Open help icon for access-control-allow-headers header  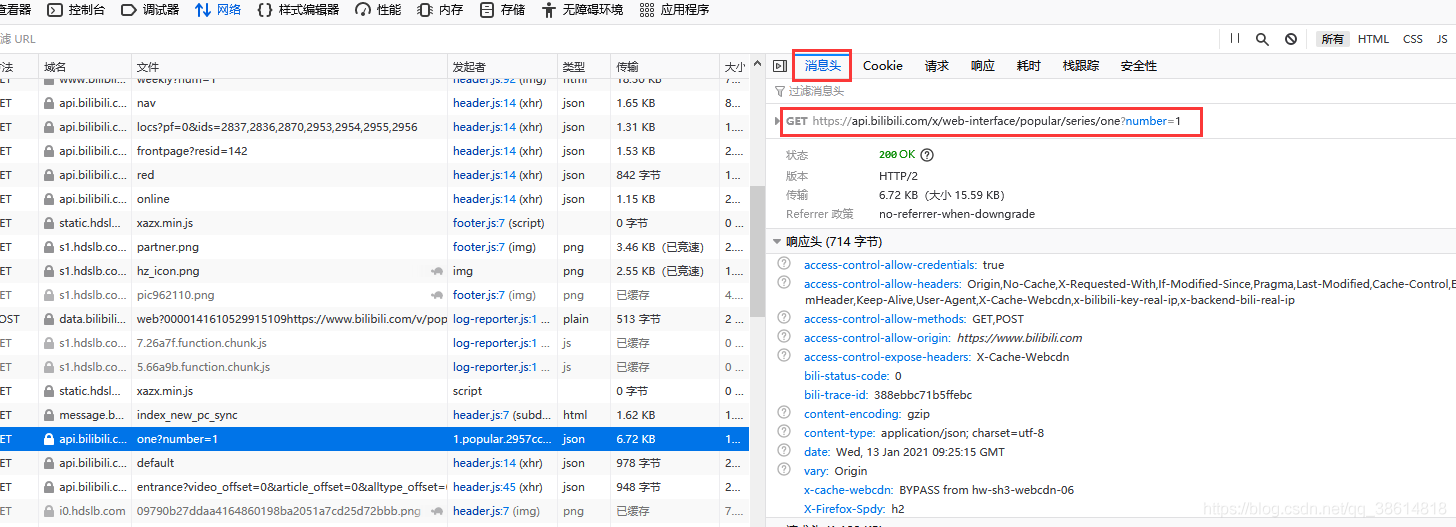pos(785,283)
